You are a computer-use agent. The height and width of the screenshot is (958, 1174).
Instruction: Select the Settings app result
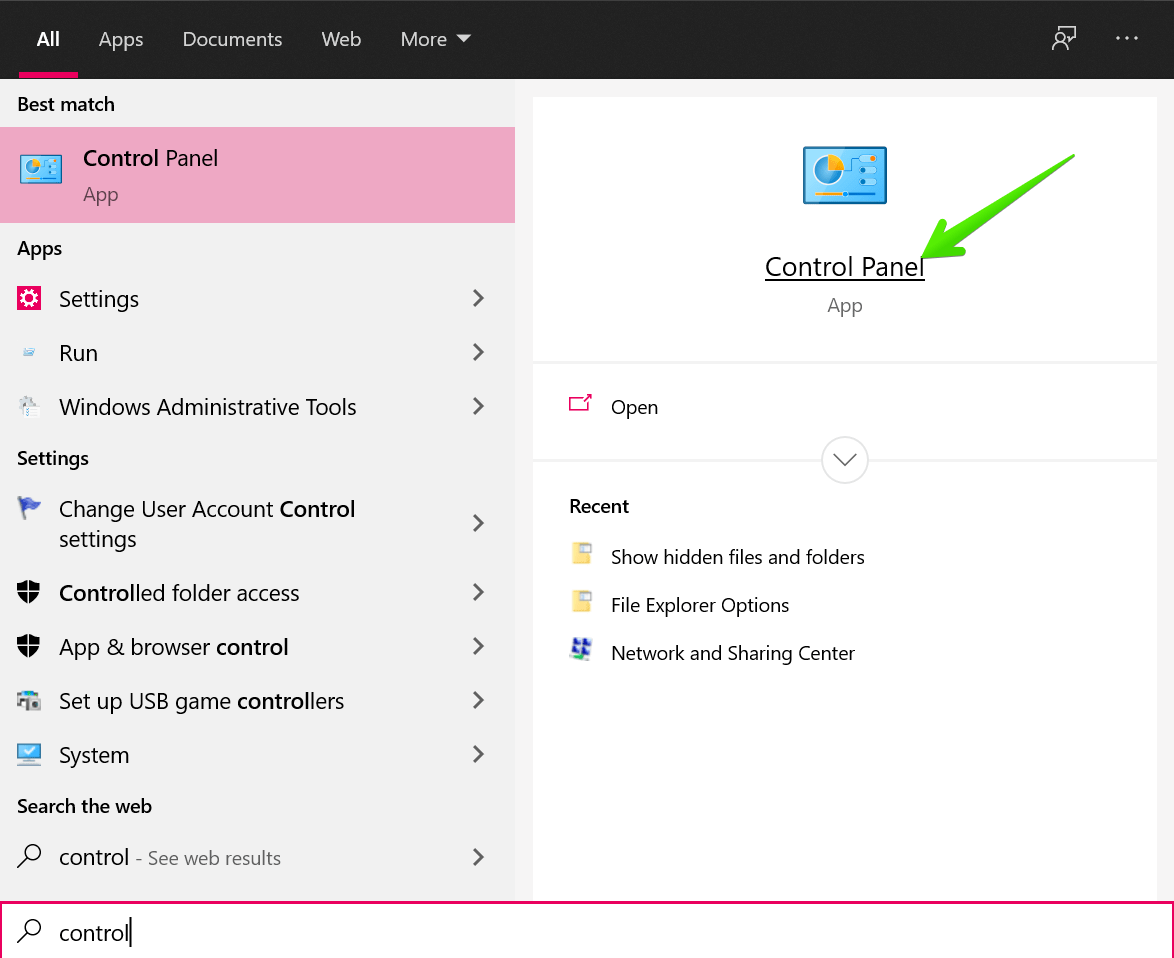[258, 299]
